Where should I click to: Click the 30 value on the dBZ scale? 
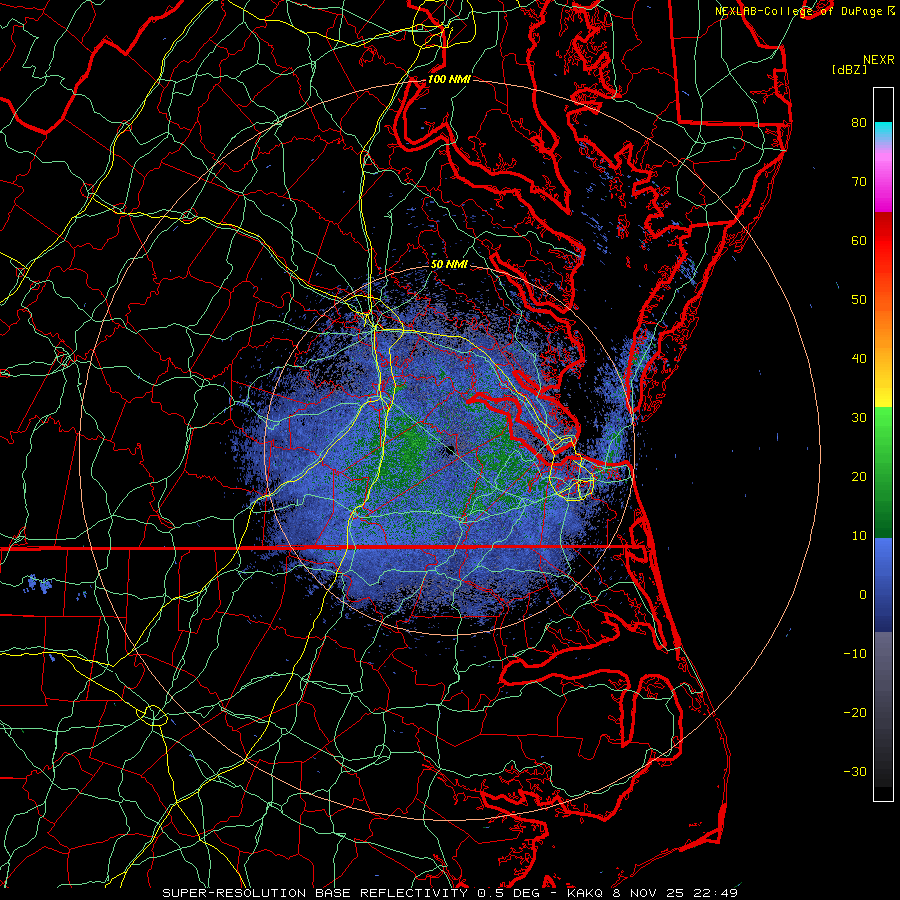point(859,418)
